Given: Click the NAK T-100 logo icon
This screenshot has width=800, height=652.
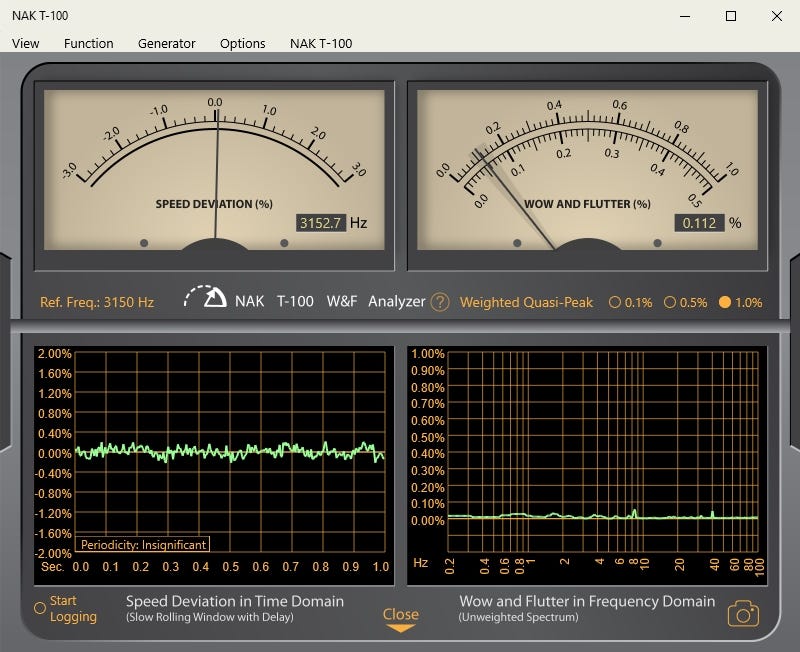Looking at the screenshot, I should tap(206, 298).
